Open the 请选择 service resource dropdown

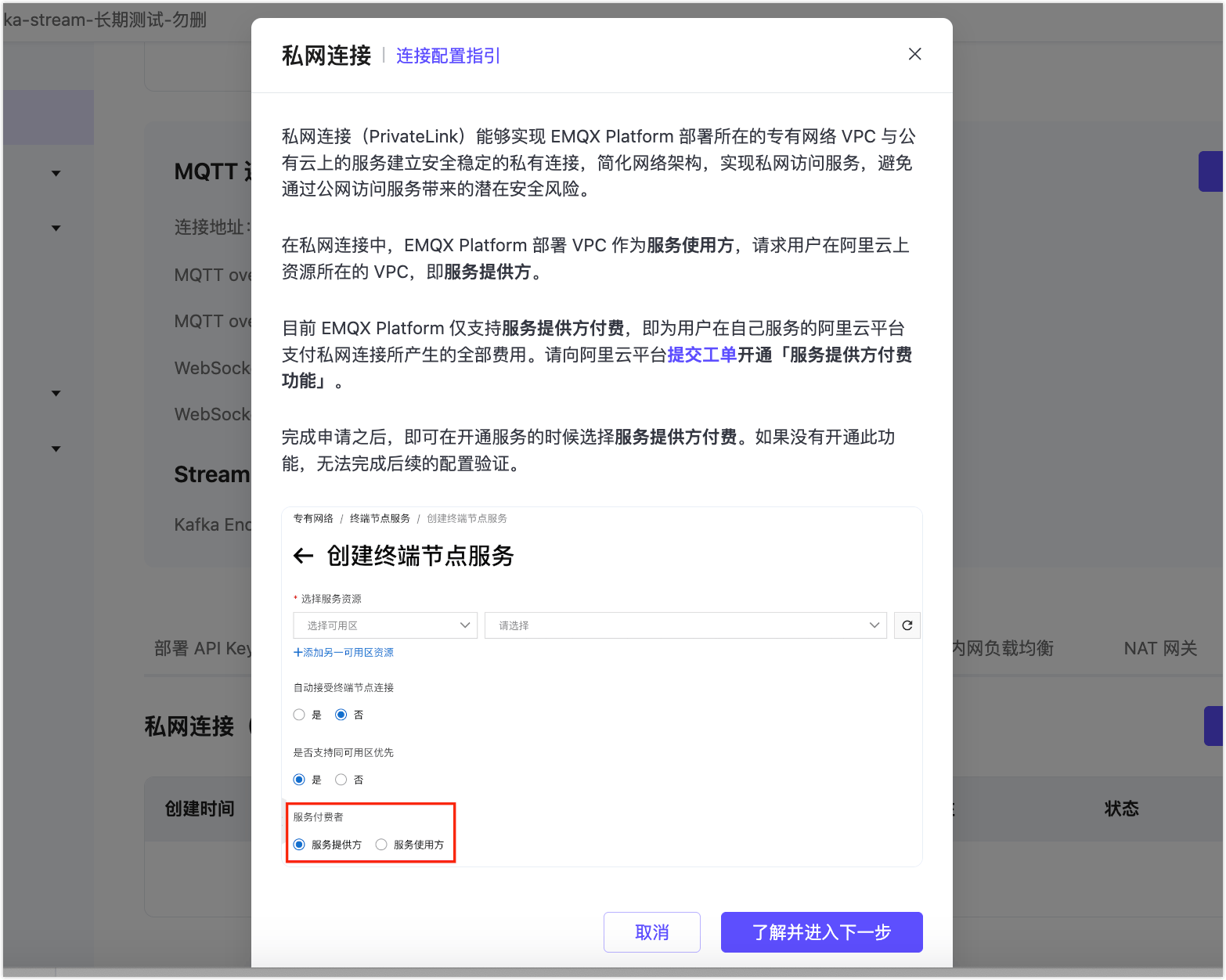click(685, 625)
